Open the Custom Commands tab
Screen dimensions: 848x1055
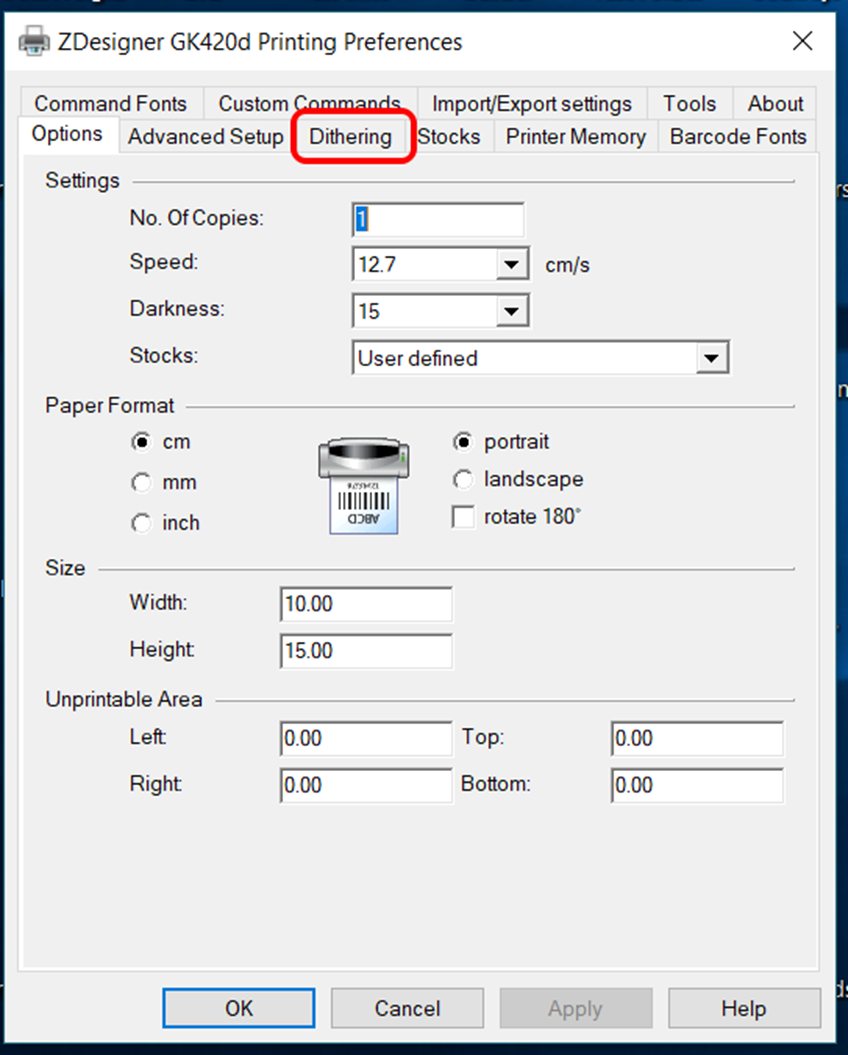coord(310,104)
